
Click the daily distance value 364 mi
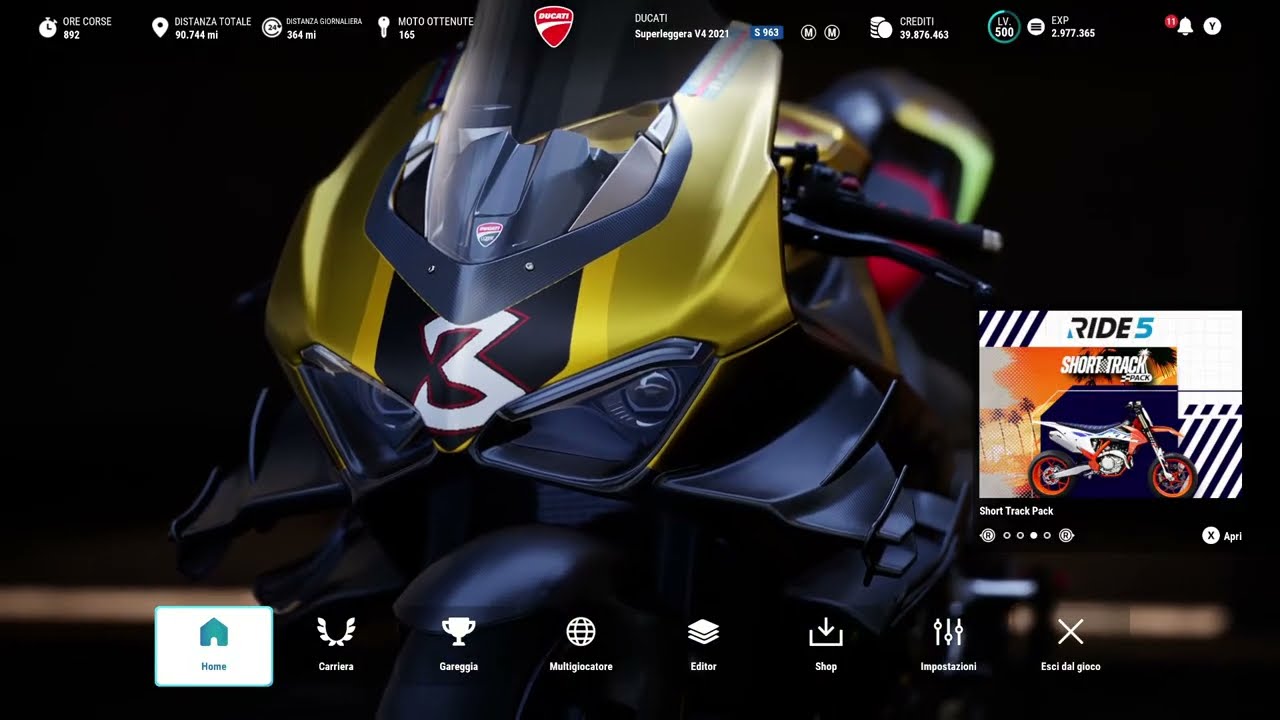tap(301, 35)
